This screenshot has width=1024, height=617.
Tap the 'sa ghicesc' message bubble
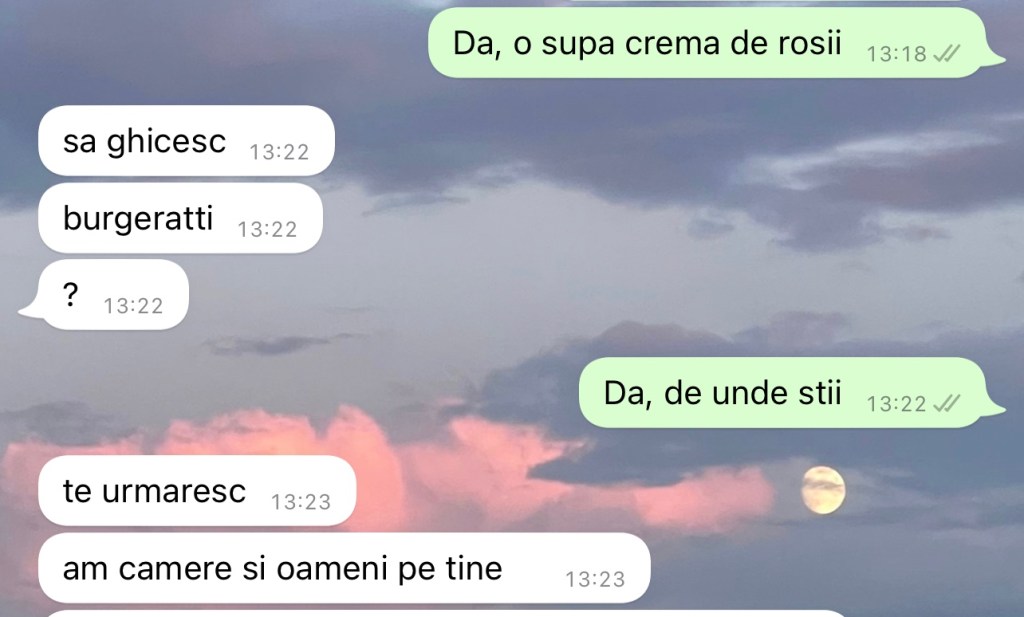click(x=187, y=140)
